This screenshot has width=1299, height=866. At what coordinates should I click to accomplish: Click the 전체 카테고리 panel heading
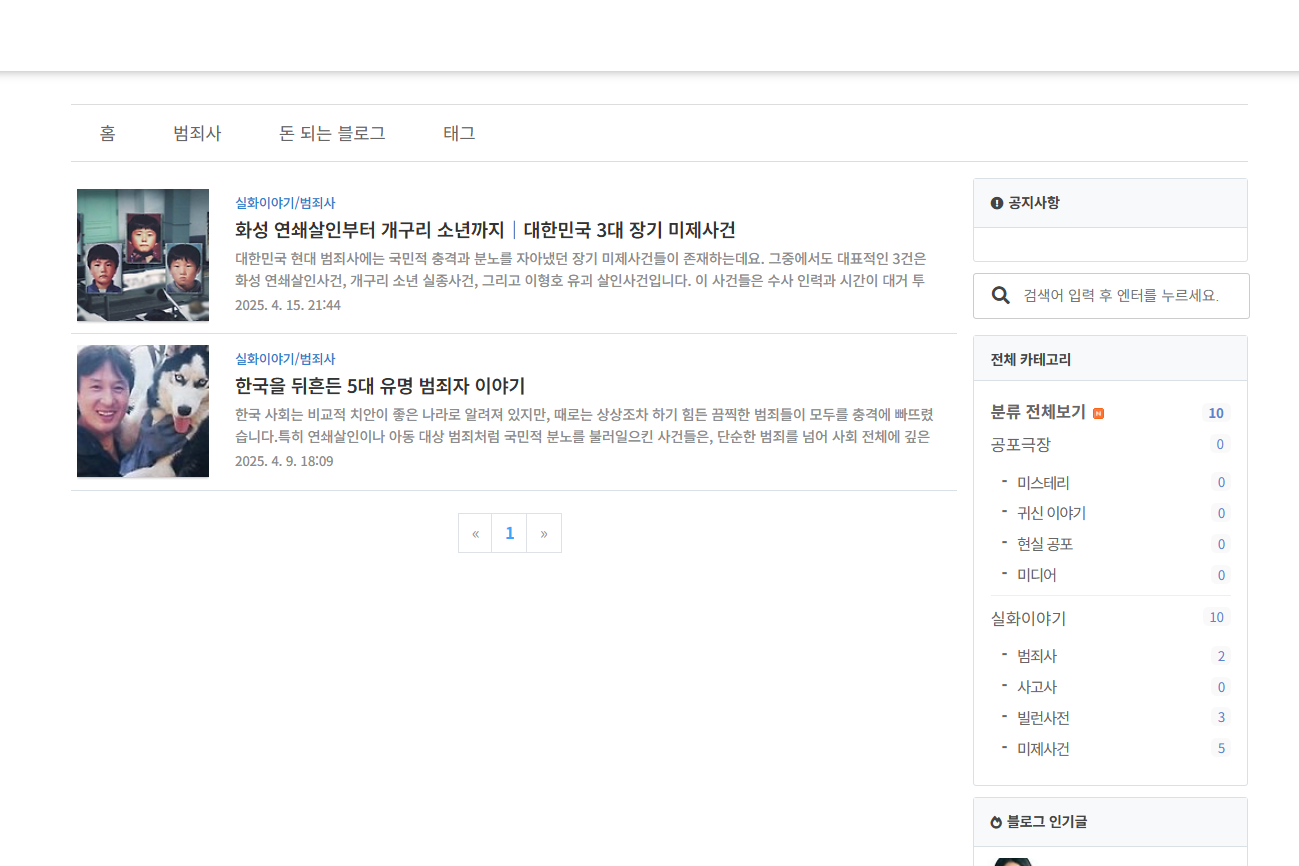coord(1031,359)
